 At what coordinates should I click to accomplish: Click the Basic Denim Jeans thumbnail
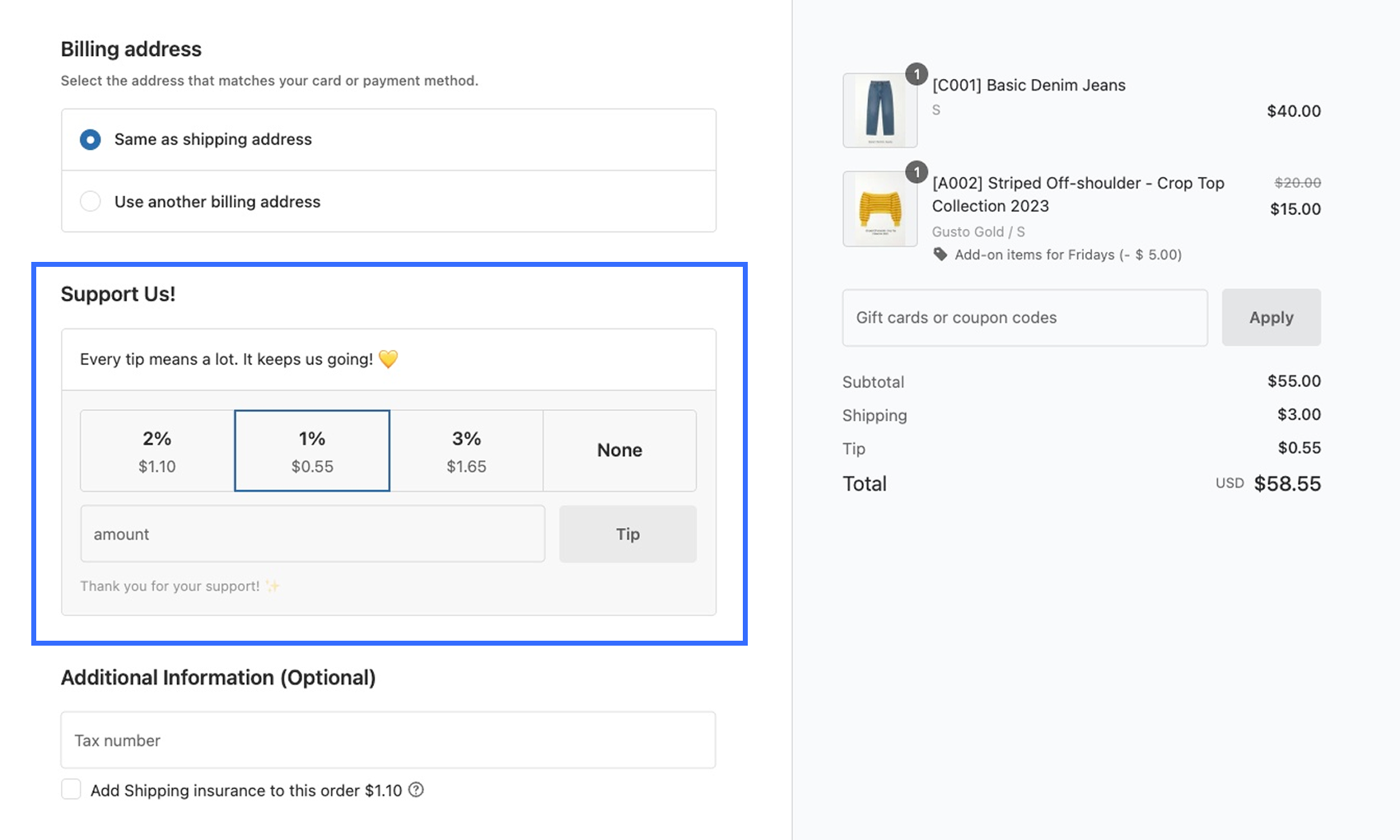pyautogui.click(x=880, y=110)
